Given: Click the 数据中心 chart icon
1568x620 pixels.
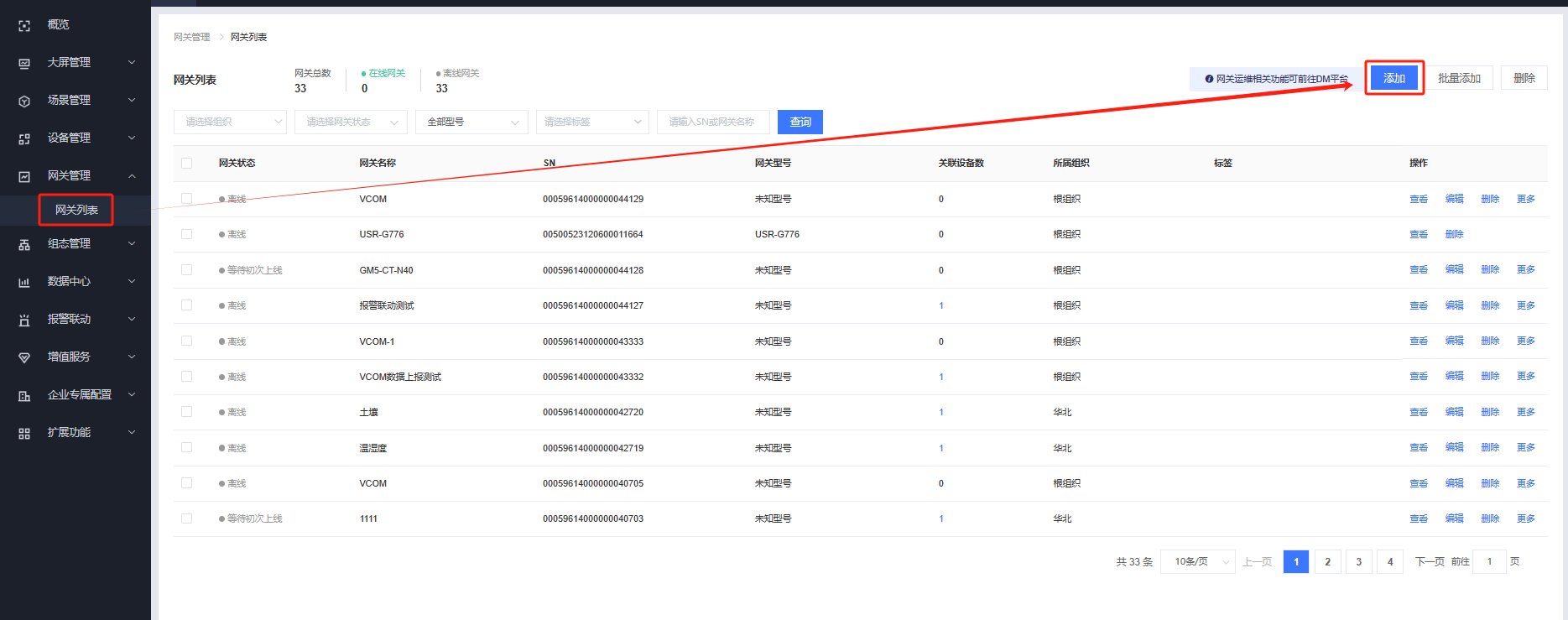Looking at the screenshot, I should coord(24,282).
